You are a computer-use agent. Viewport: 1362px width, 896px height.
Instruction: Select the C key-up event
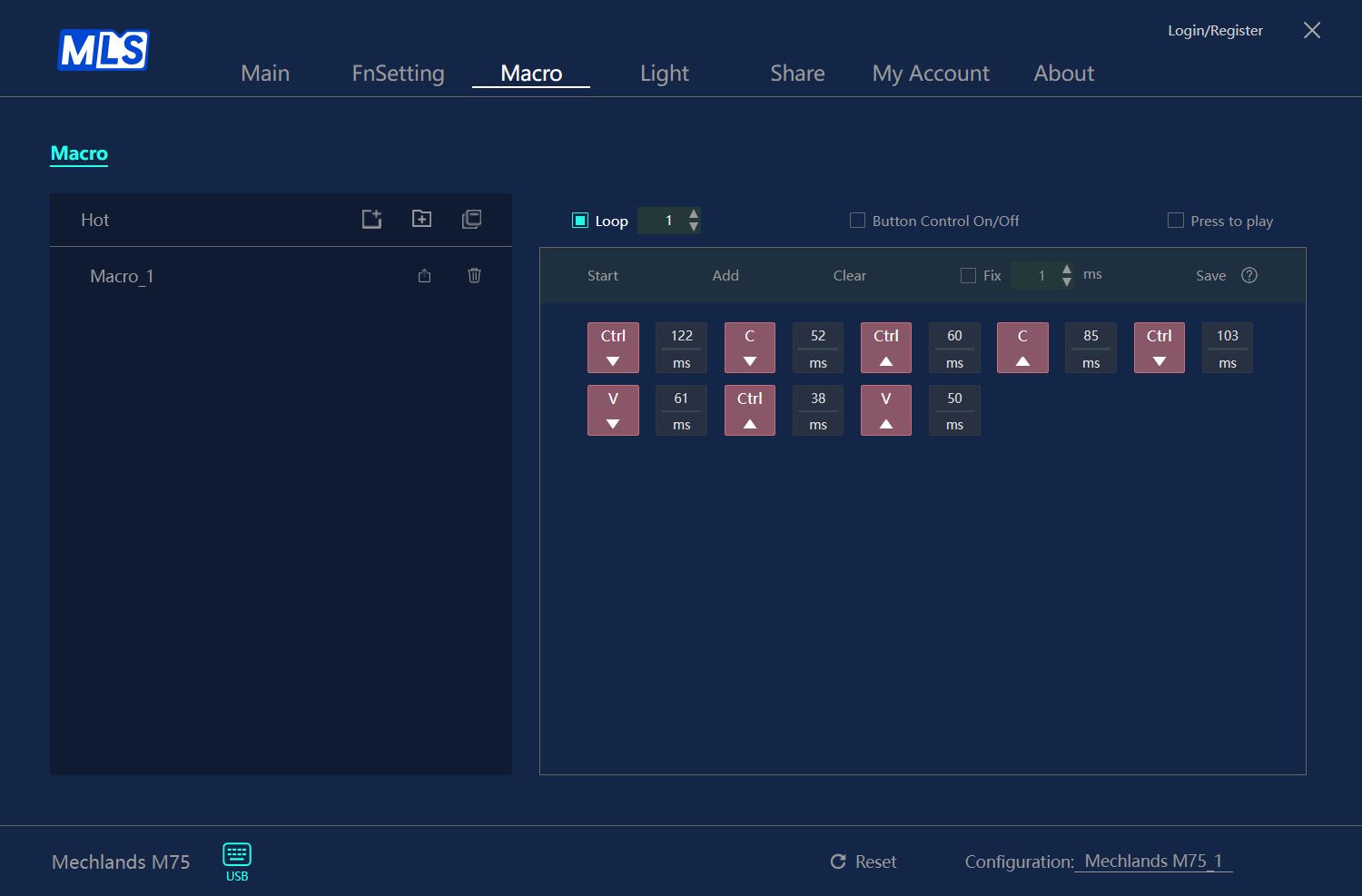point(1022,348)
